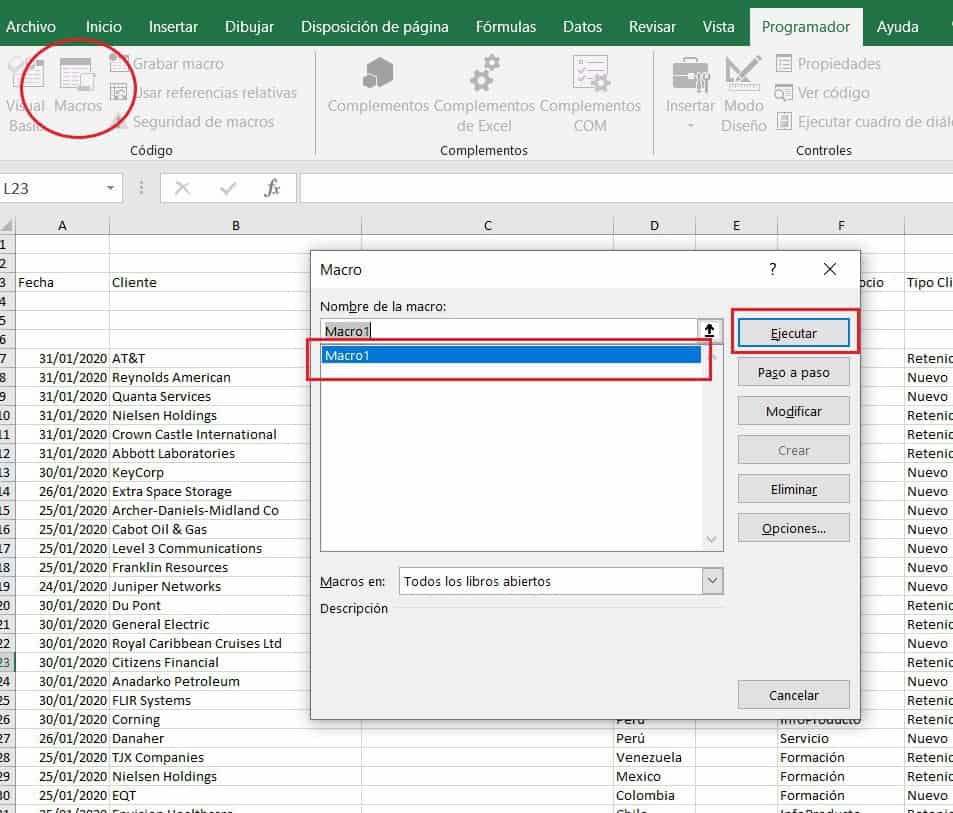Select column B header
Viewport: 953px width, 813px height.
point(236,226)
